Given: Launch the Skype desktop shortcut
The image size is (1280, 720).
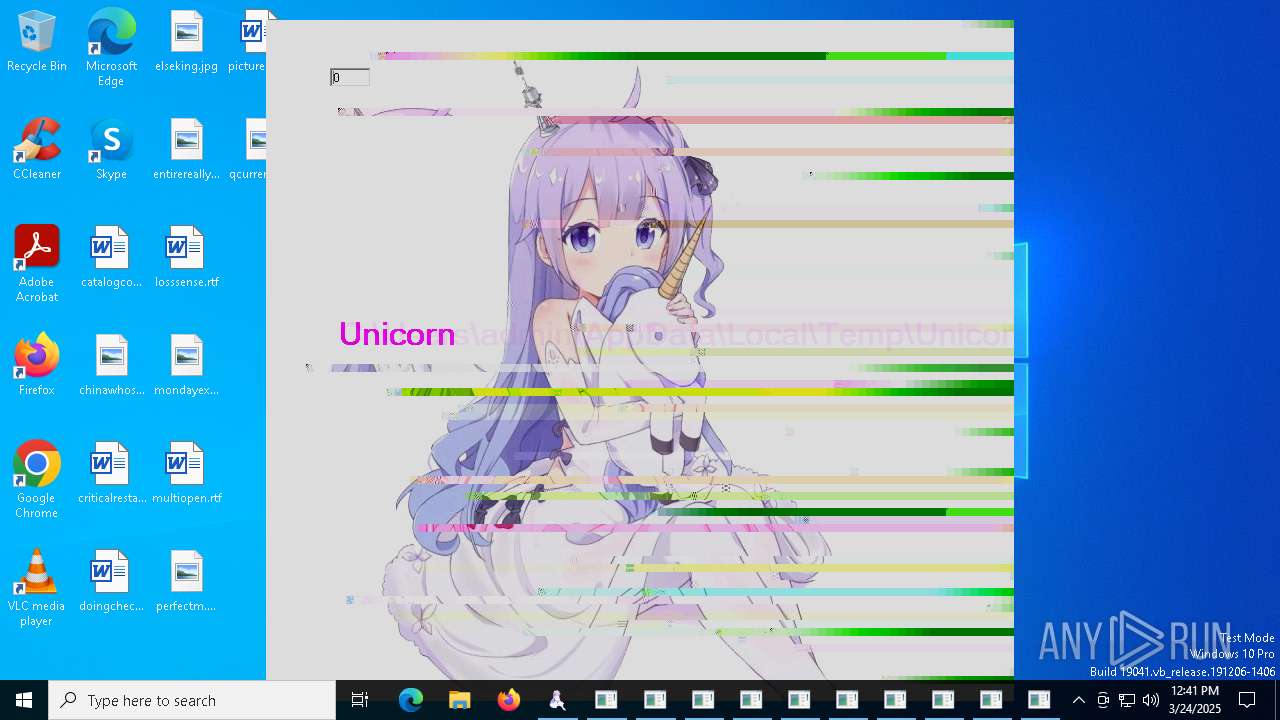Looking at the screenshot, I should (x=111, y=150).
